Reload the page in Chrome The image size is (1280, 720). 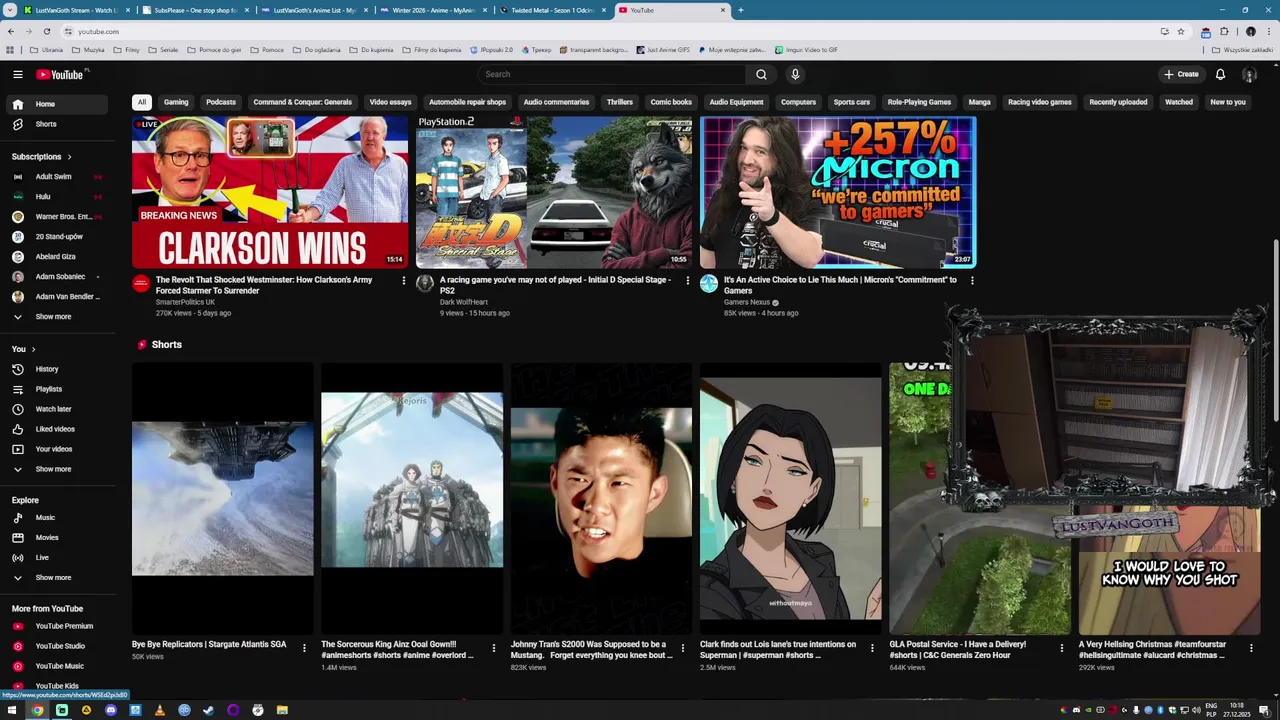point(46,31)
